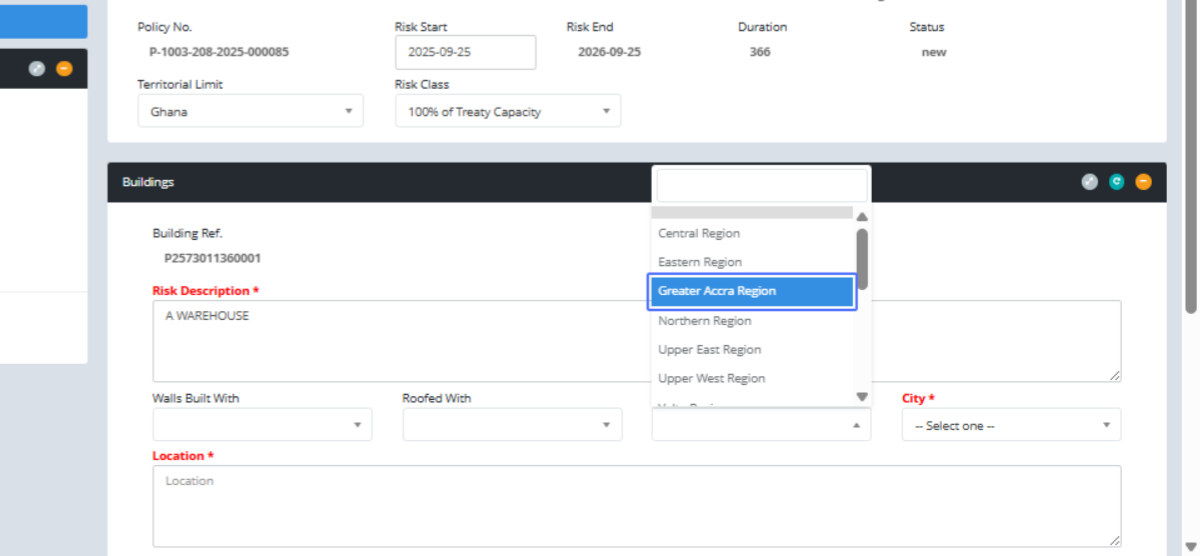Screen dimensions: 1200x556
Task: Click the region list scrollbar thumb
Action: click(862, 258)
